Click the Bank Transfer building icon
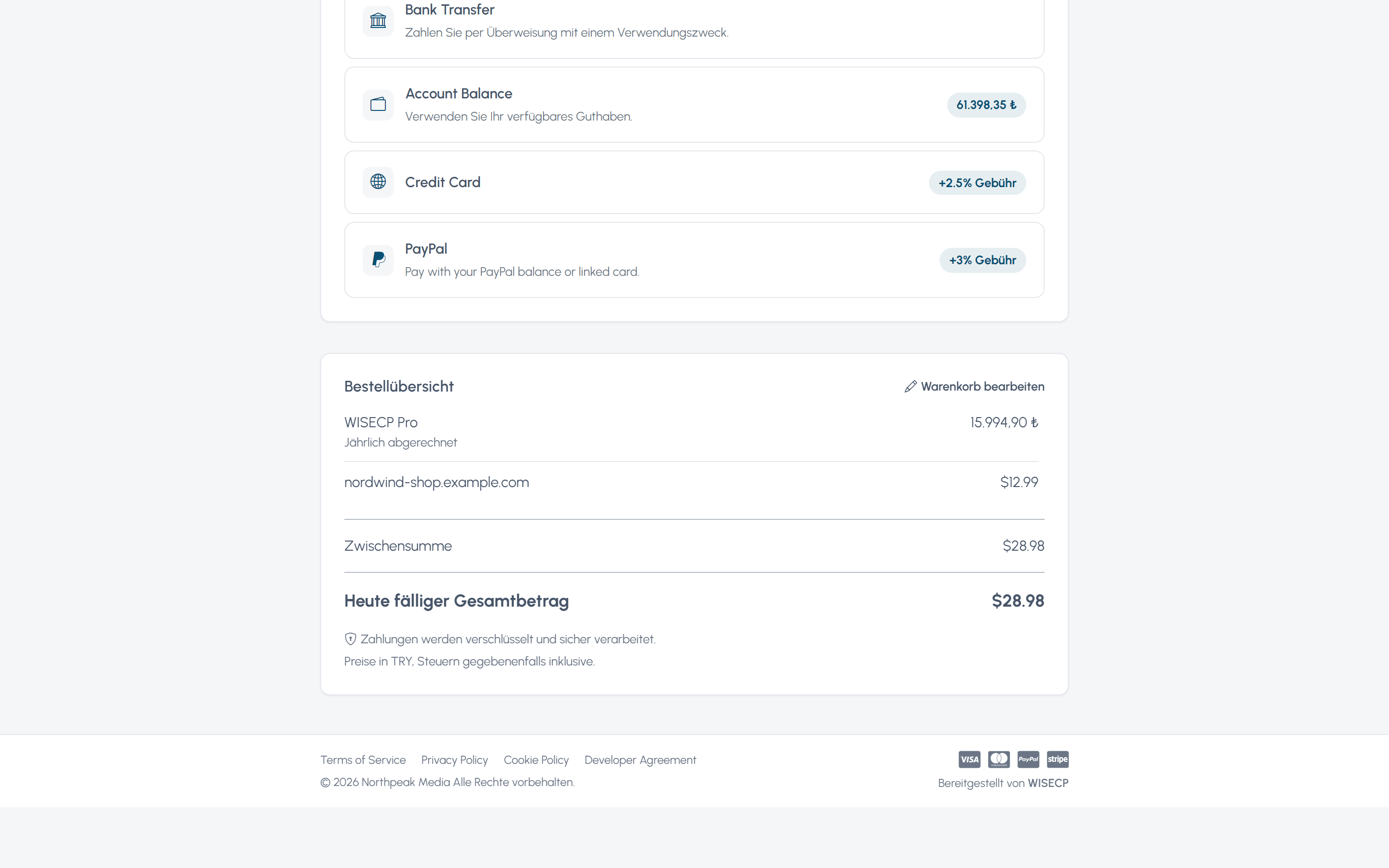Screen dimensions: 1389x868 point(378,21)
